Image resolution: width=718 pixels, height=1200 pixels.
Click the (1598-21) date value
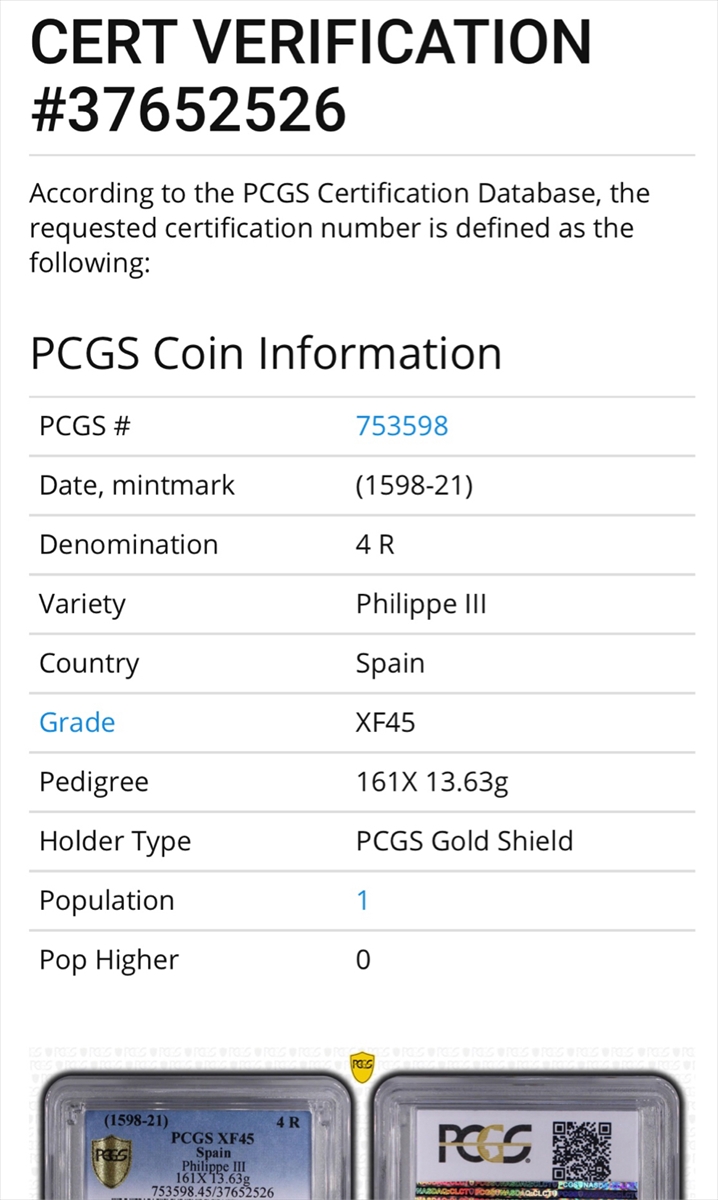tap(414, 486)
